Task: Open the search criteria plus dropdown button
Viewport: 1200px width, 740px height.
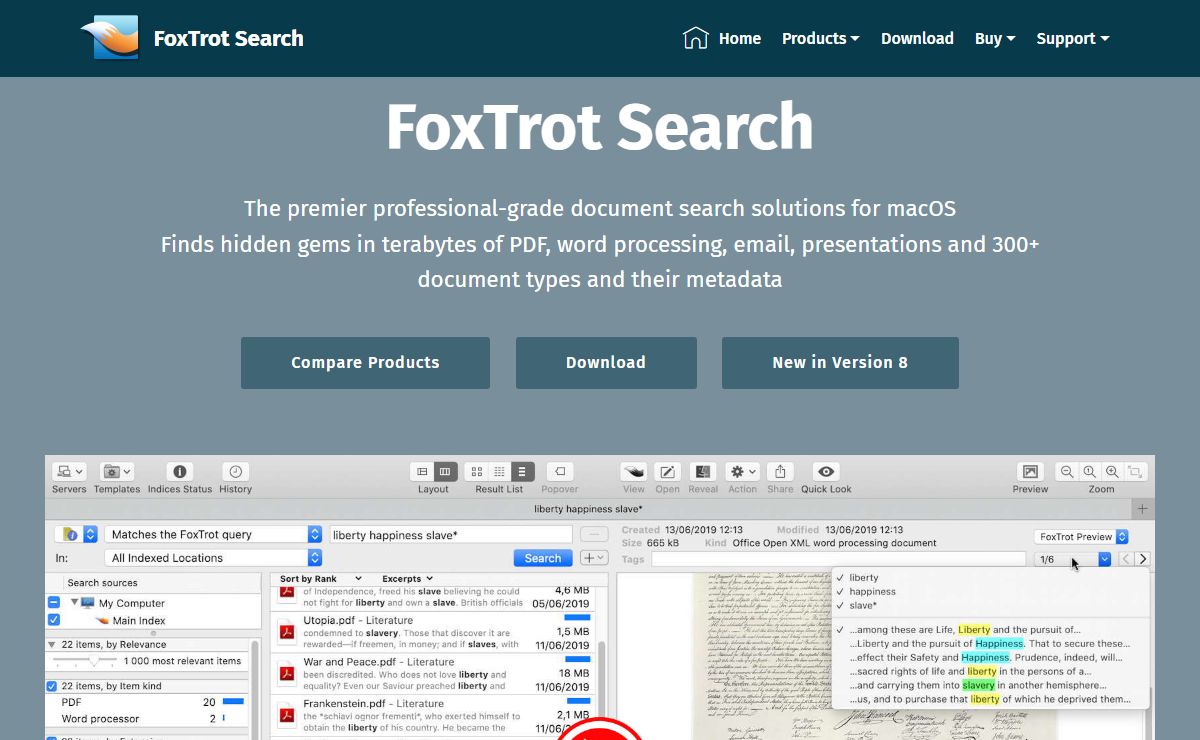Action: pyautogui.click(x=594, y=558)
